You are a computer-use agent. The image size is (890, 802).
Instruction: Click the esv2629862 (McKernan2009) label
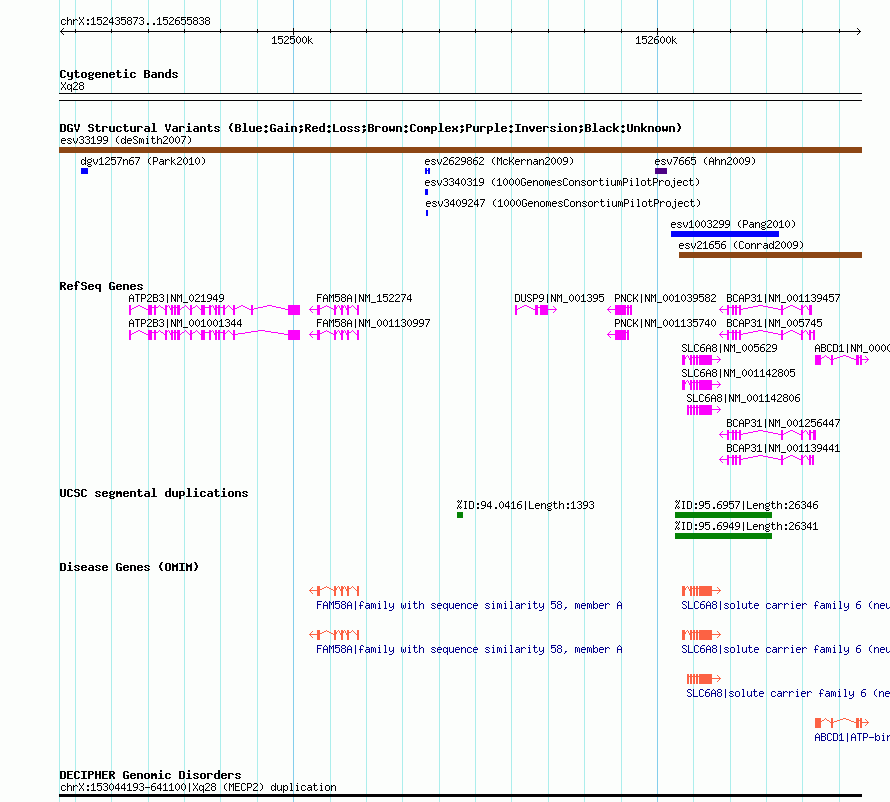(499, 161)
